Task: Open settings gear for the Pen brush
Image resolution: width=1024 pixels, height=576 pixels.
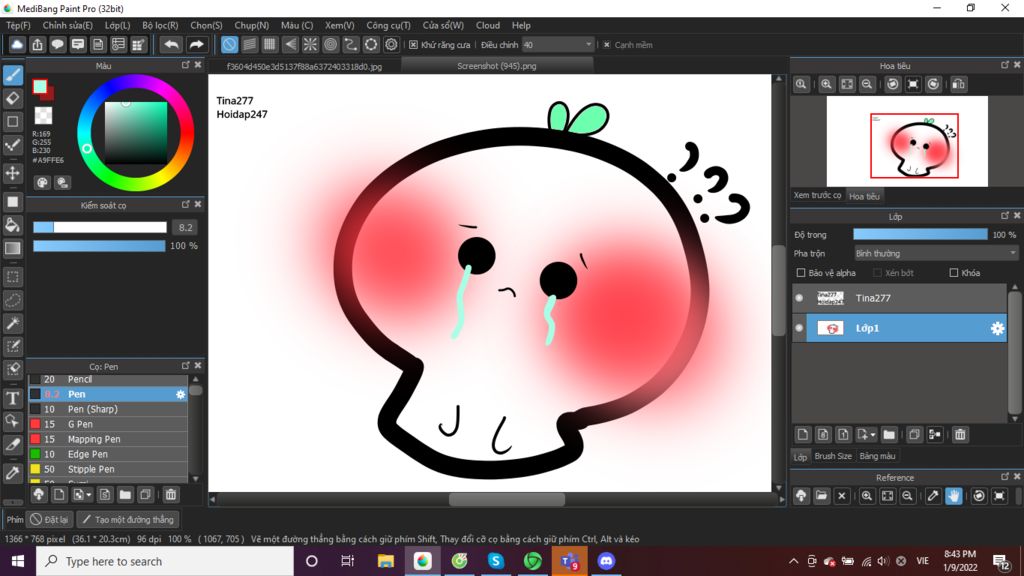Action: click(181, 394)
